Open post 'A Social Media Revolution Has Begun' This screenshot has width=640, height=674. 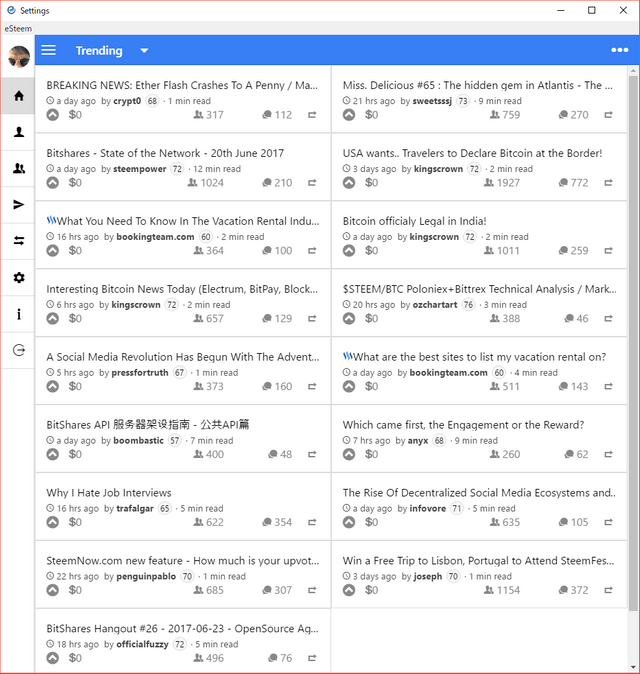183,357
